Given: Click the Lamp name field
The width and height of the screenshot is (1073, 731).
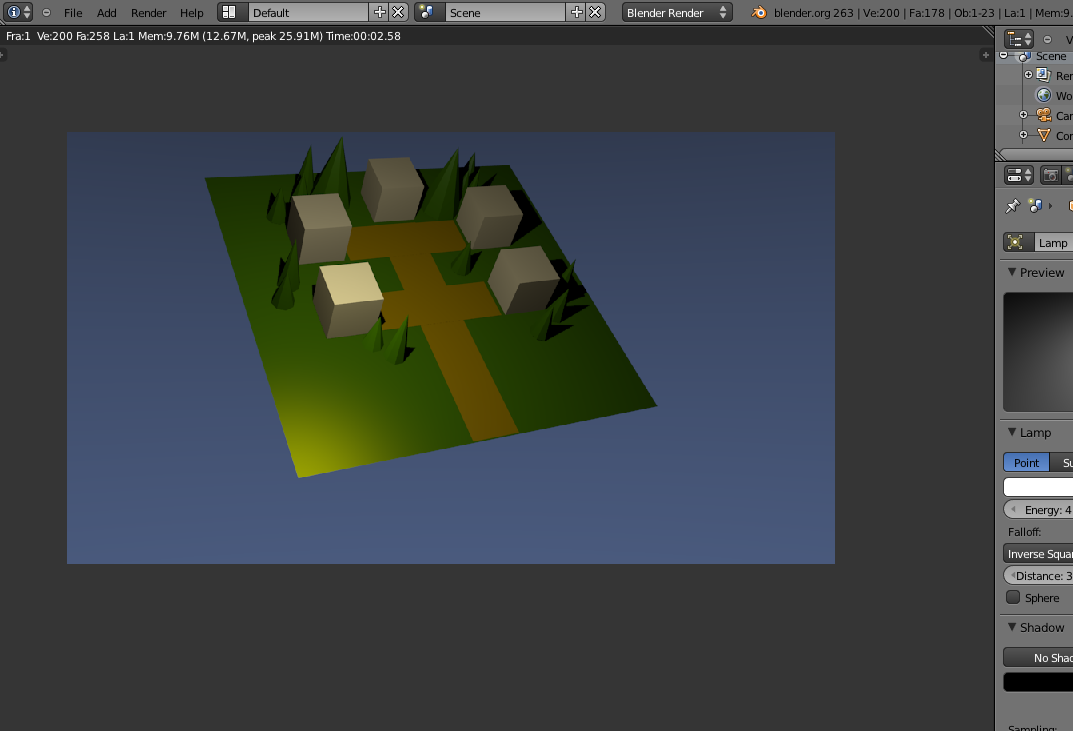Looking at the screenshot, I should (1053, 242).
